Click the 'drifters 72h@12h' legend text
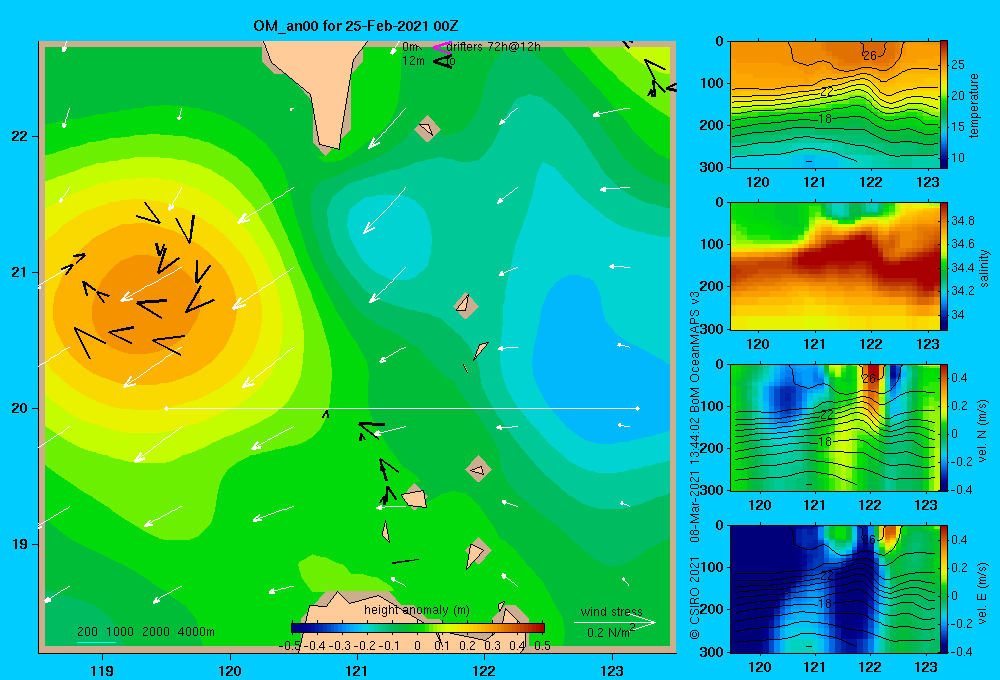This screenshot has height=680, width=1000. (494, 47)
